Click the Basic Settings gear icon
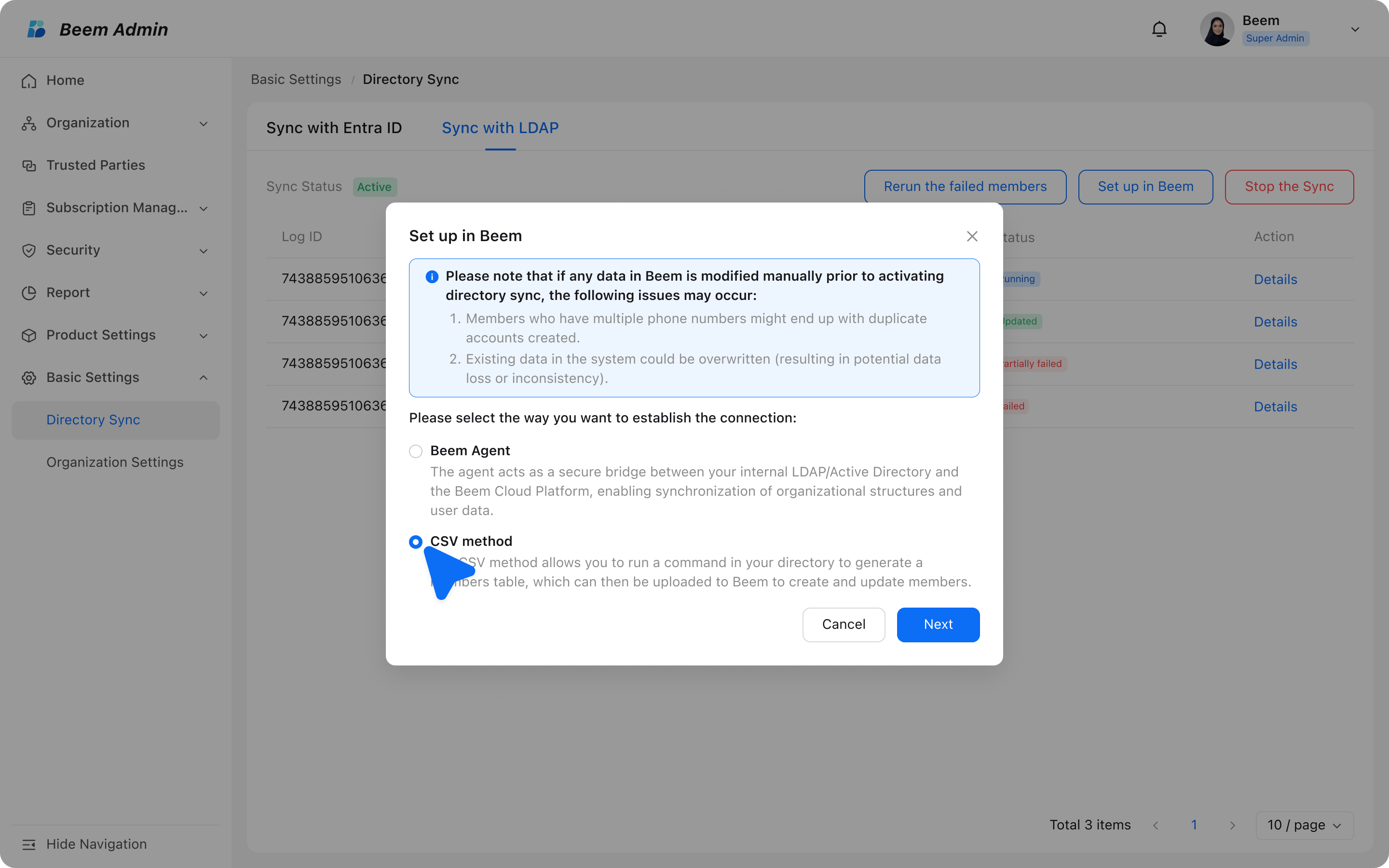1389x868 pixels. [x=29, y=379]
